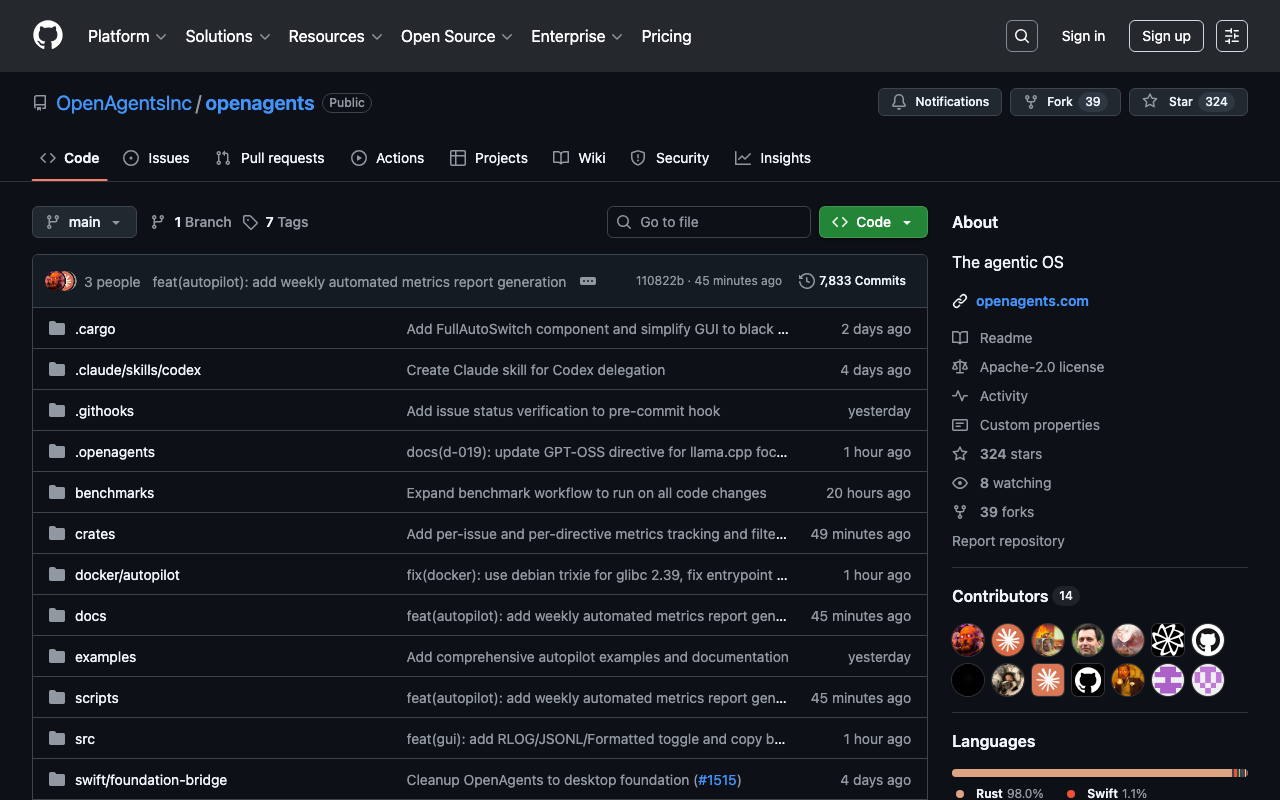The width and height of the screenshot is (1280, 800).
Task: Click the commit history clock icon
Action: click(x=806, y=281)
